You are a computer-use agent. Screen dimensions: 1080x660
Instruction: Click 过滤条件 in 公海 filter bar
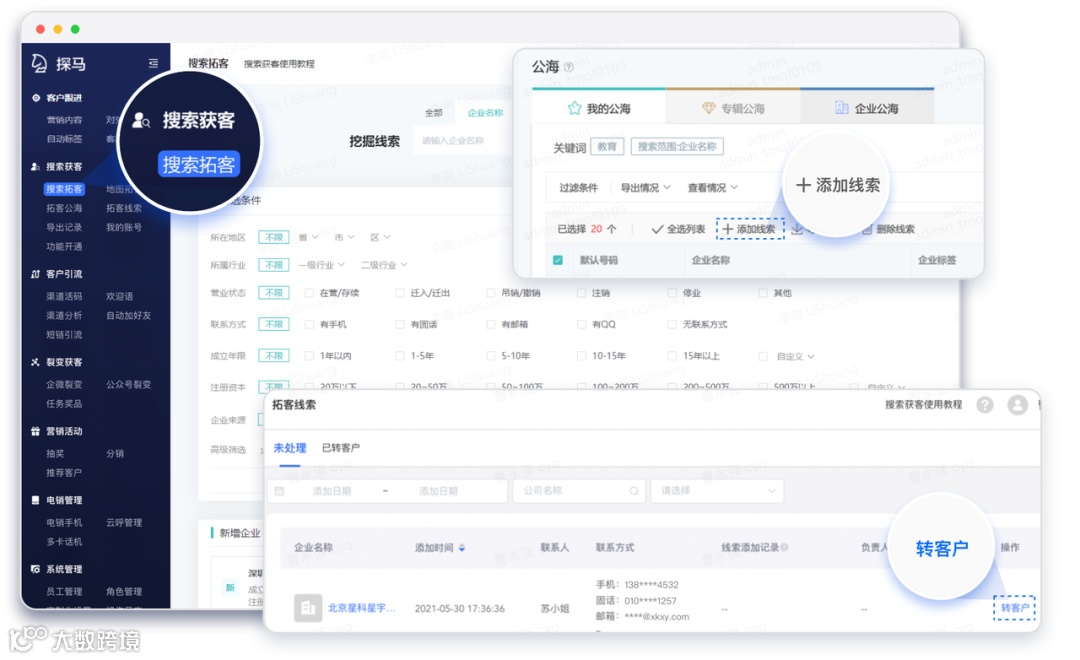[579, 187]
